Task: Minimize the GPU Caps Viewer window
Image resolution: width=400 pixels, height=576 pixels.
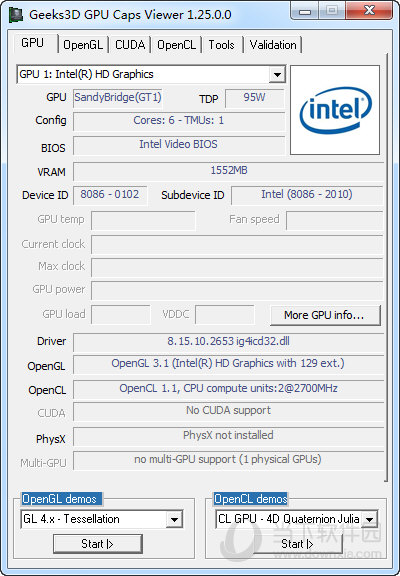Action: pyautogui.click(x=304, y=11)
